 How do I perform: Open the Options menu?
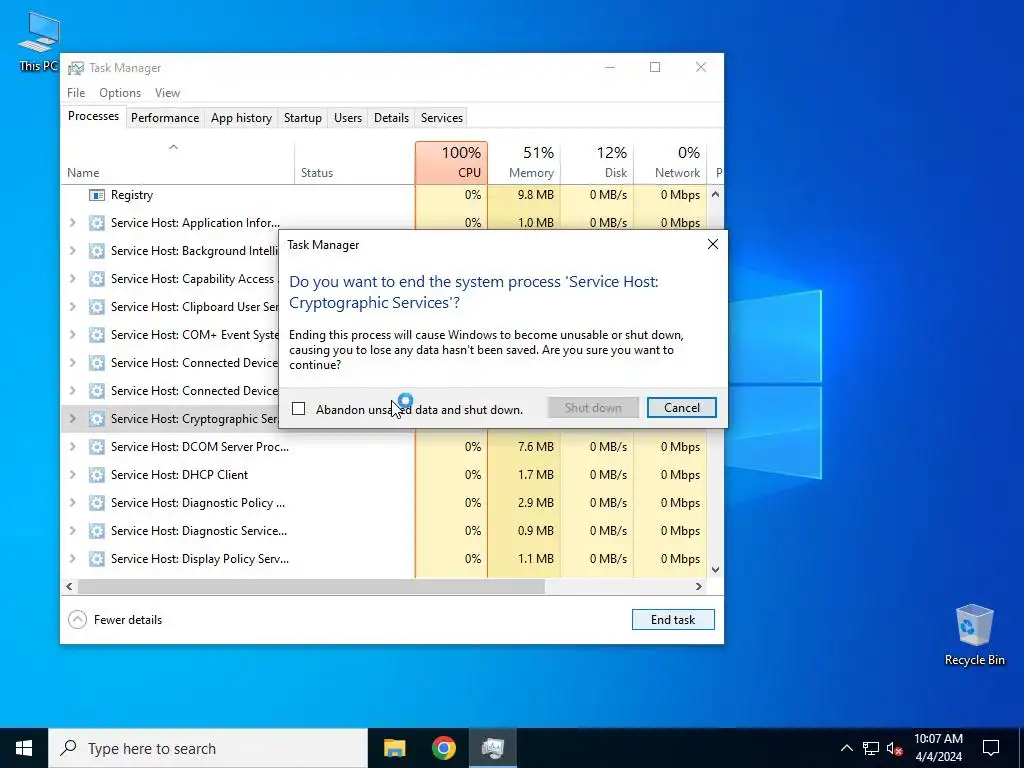pos(120,93)
